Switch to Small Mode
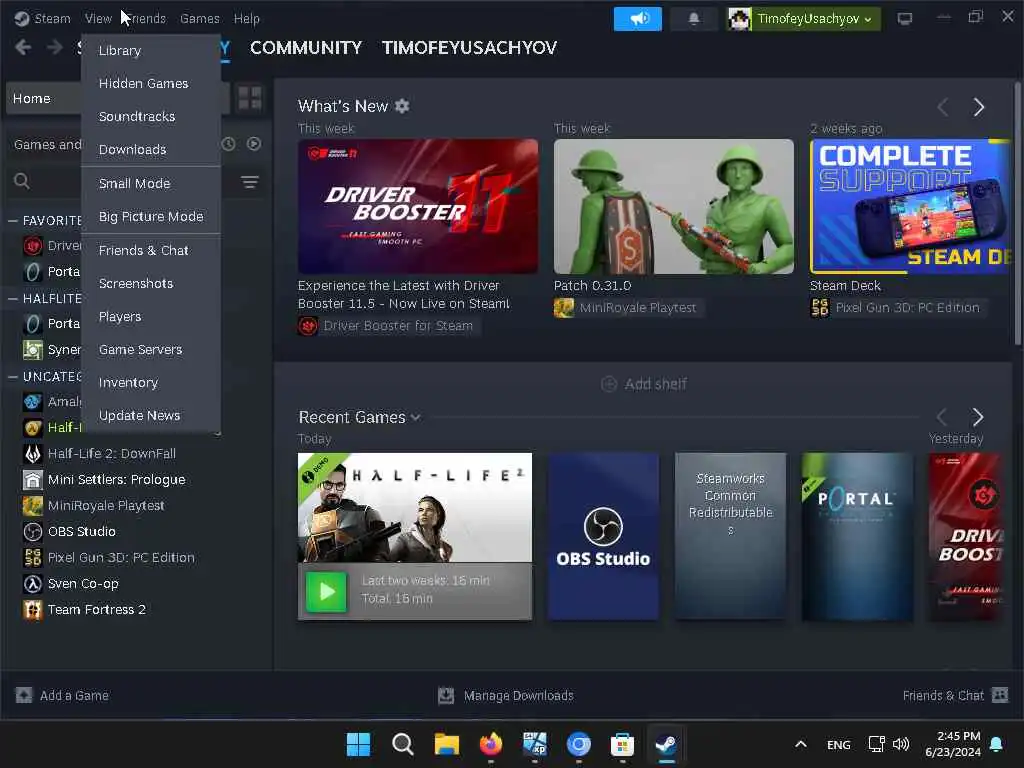This screenshot has height=768, width=1024. coord(151,184)
